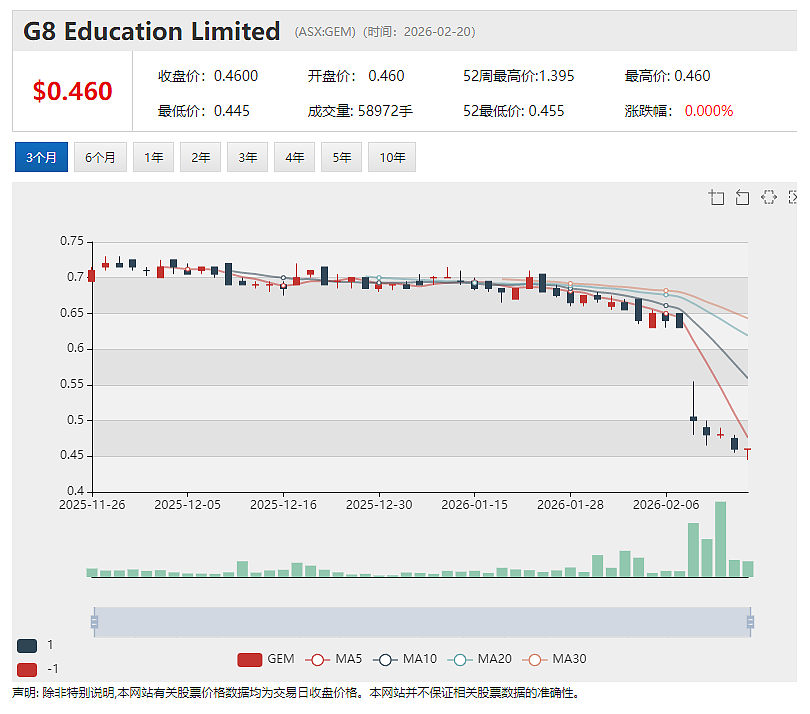Switch to the 1年 range tab
Viewport: 810px width, 714px height.
(x=153, y=157)
